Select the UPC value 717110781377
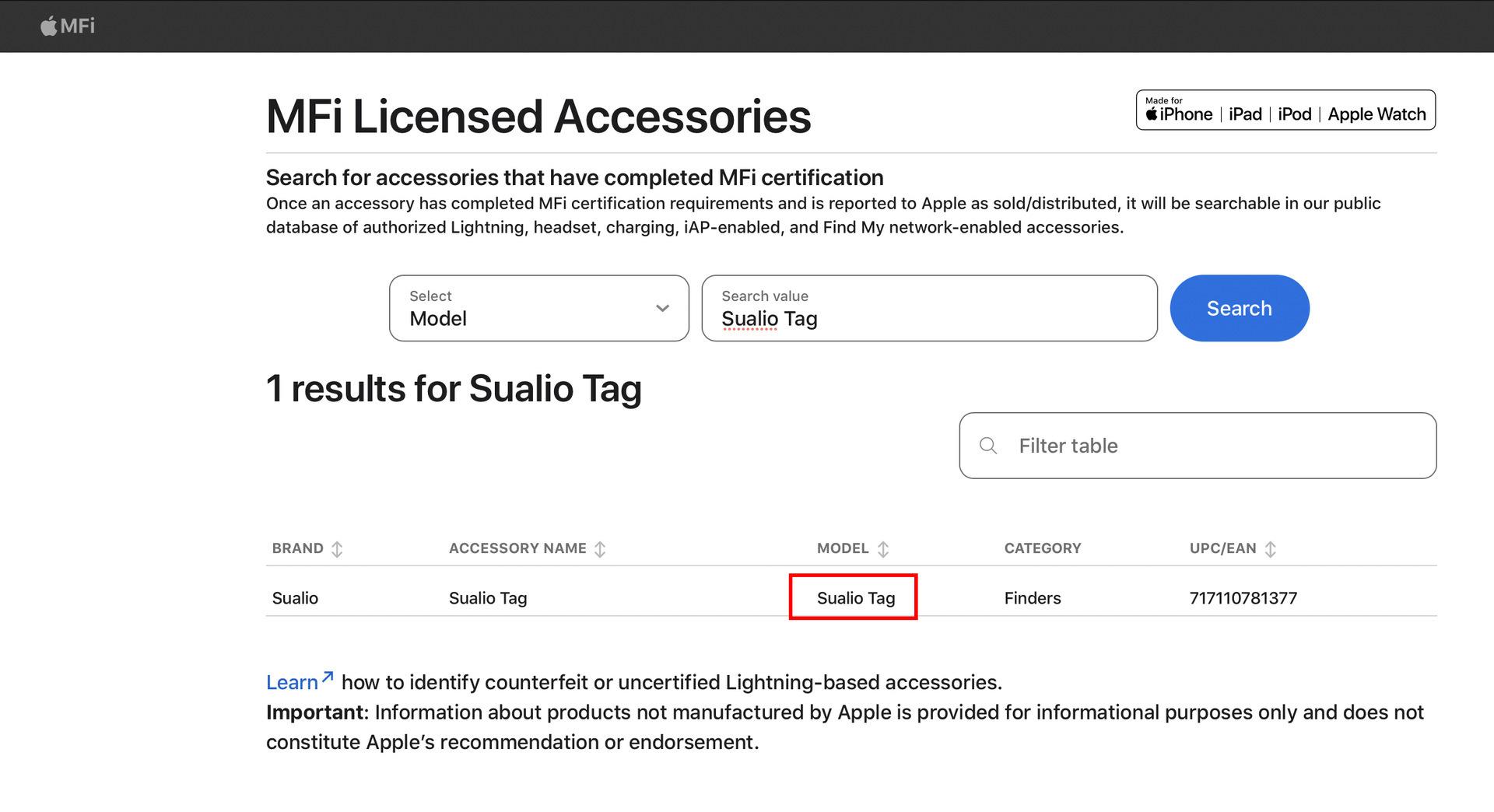Image resolution: width=1494 pixels, height=812 pixels. 1243,598
